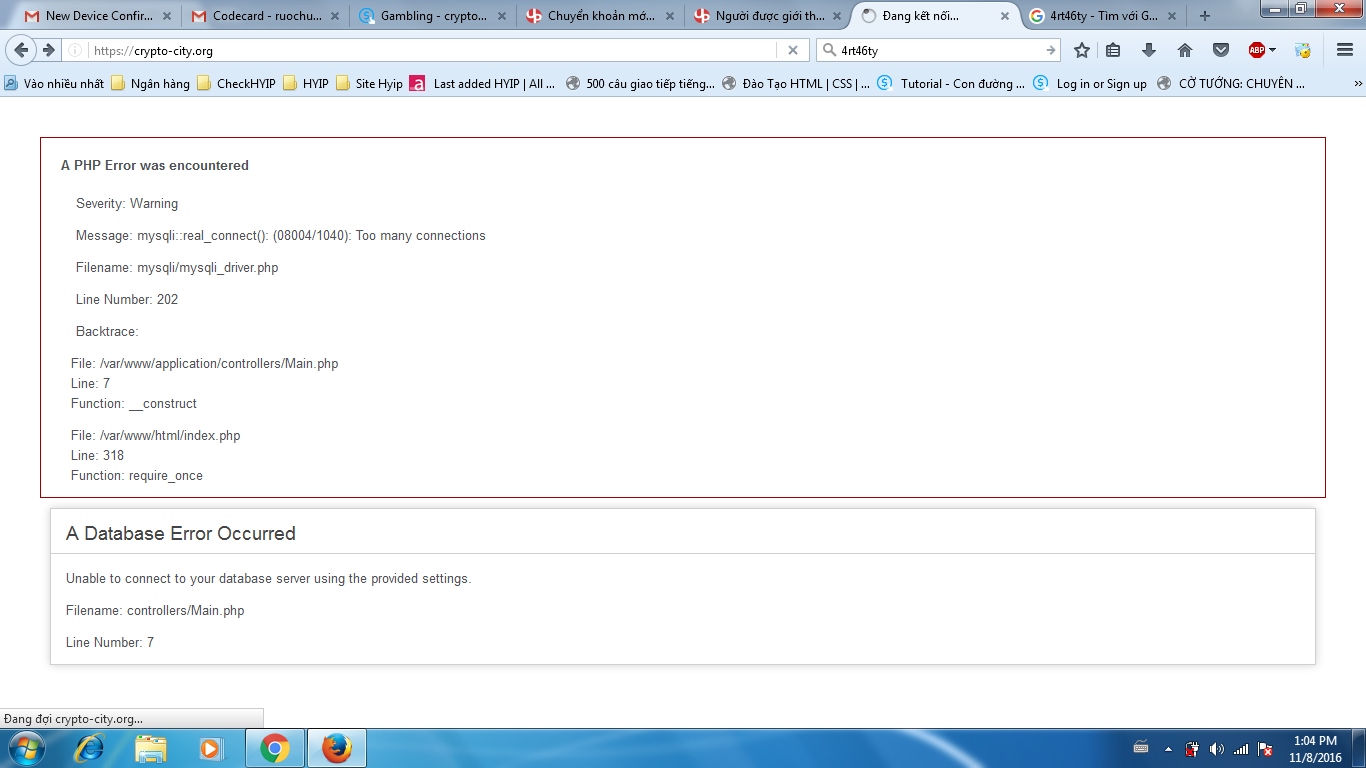Open 500 câu giao tiếp tiếng bookmark

pos(640,84)
